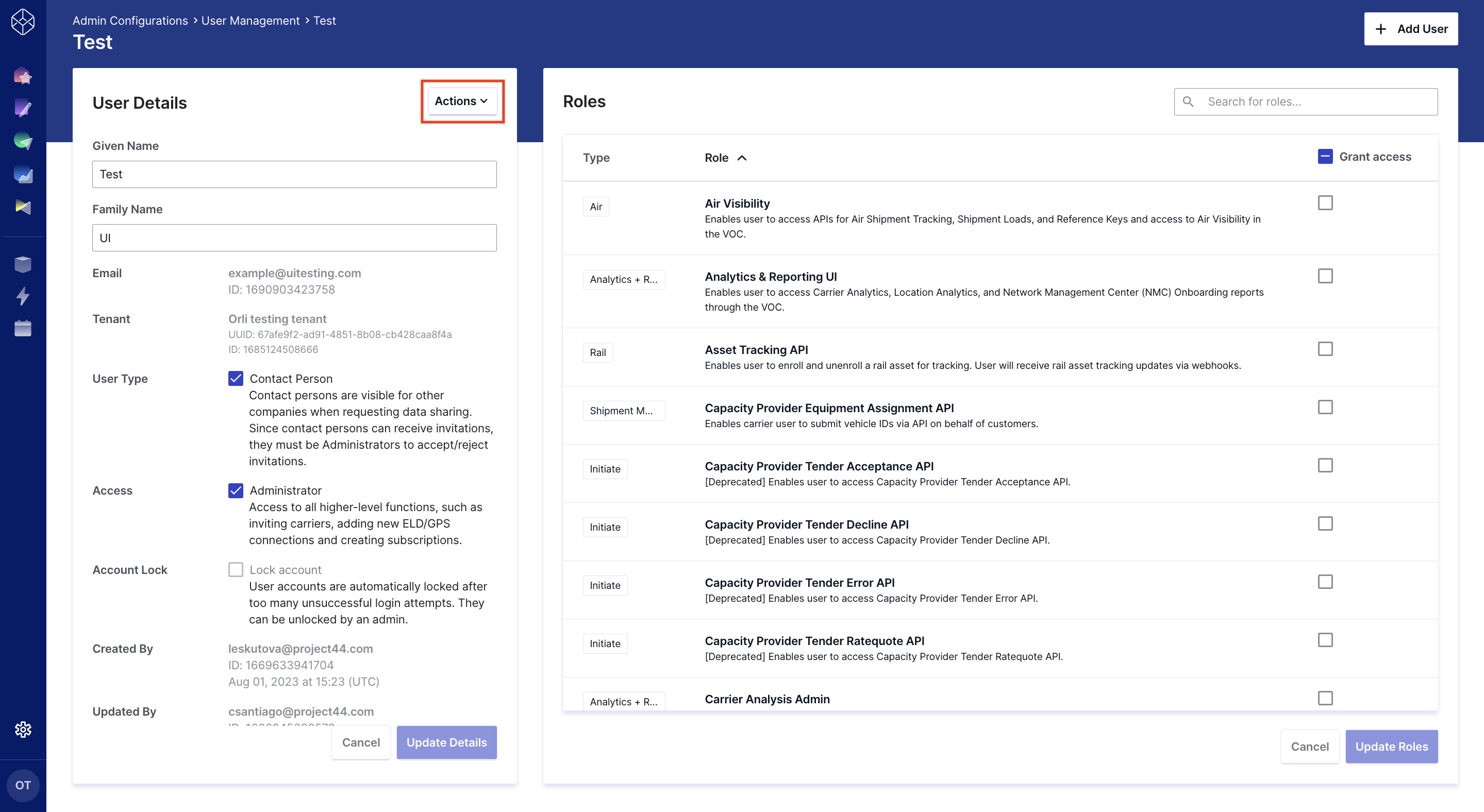Open the settings gear in sidebar
Viewport: 1484px width, 812px height.
tap(23, 729)
